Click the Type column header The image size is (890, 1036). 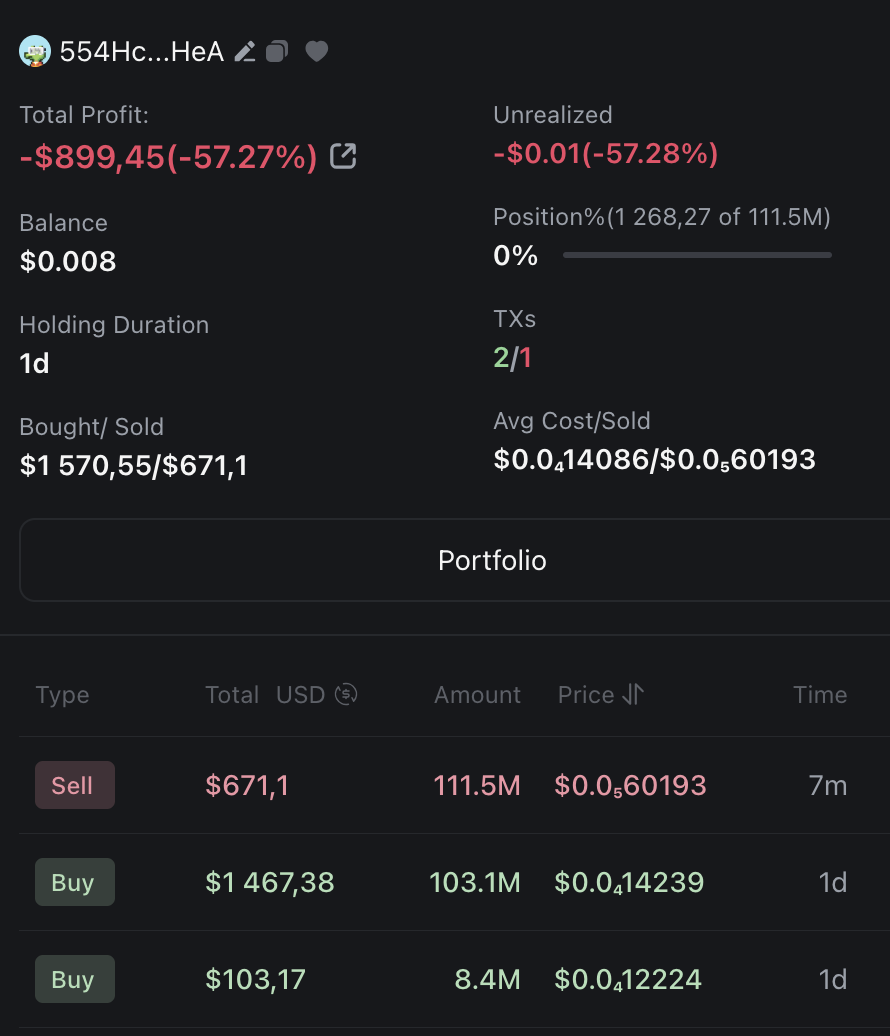(x=62, y=695)
